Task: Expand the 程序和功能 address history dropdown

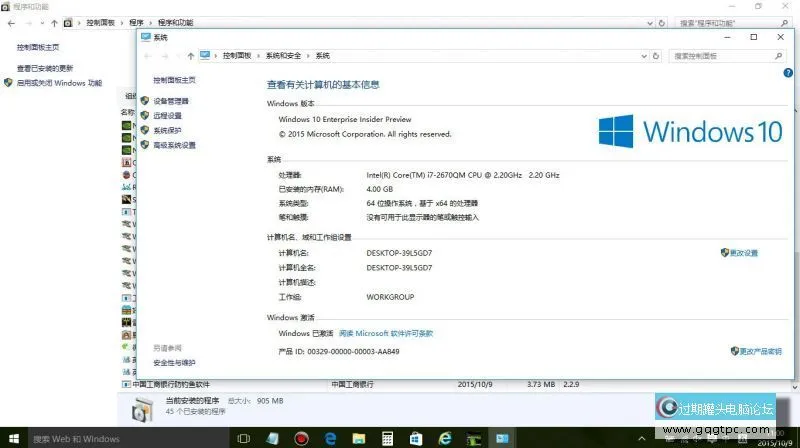Action: 650,23
